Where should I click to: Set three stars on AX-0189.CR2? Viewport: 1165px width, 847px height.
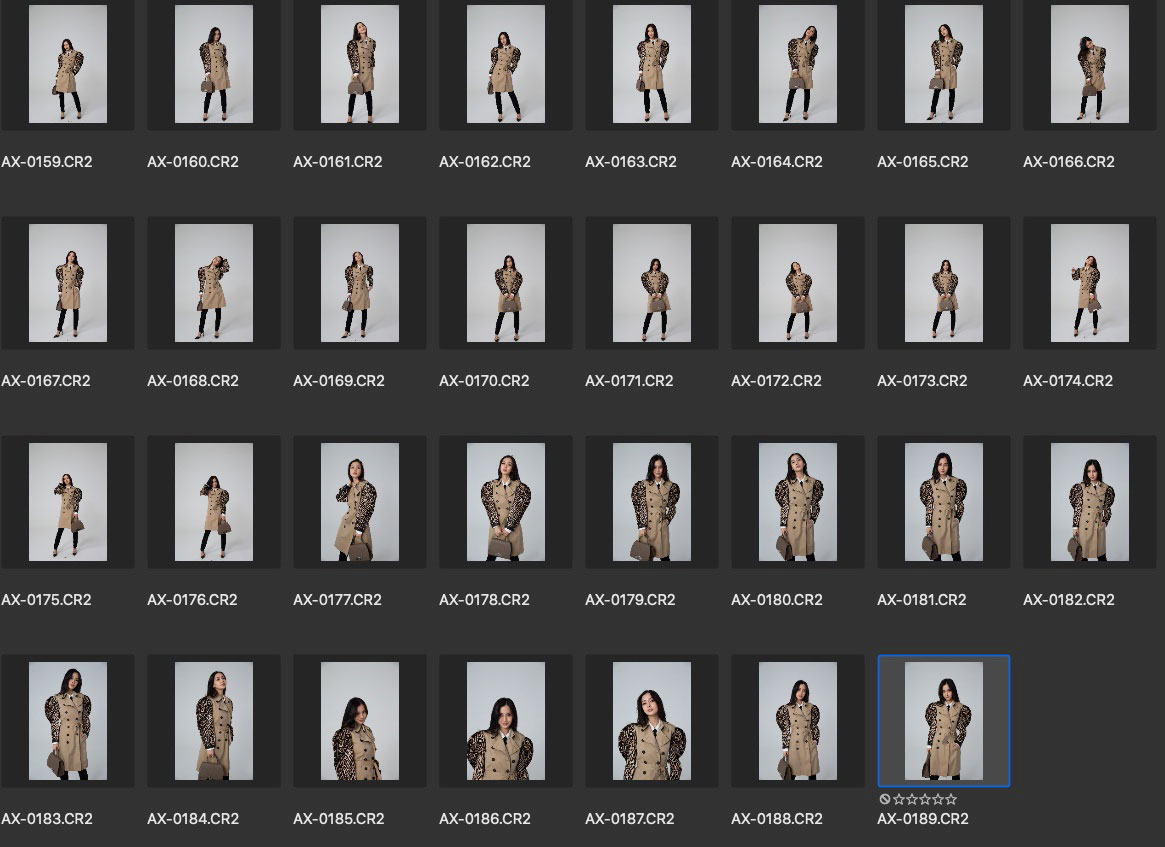924,800
